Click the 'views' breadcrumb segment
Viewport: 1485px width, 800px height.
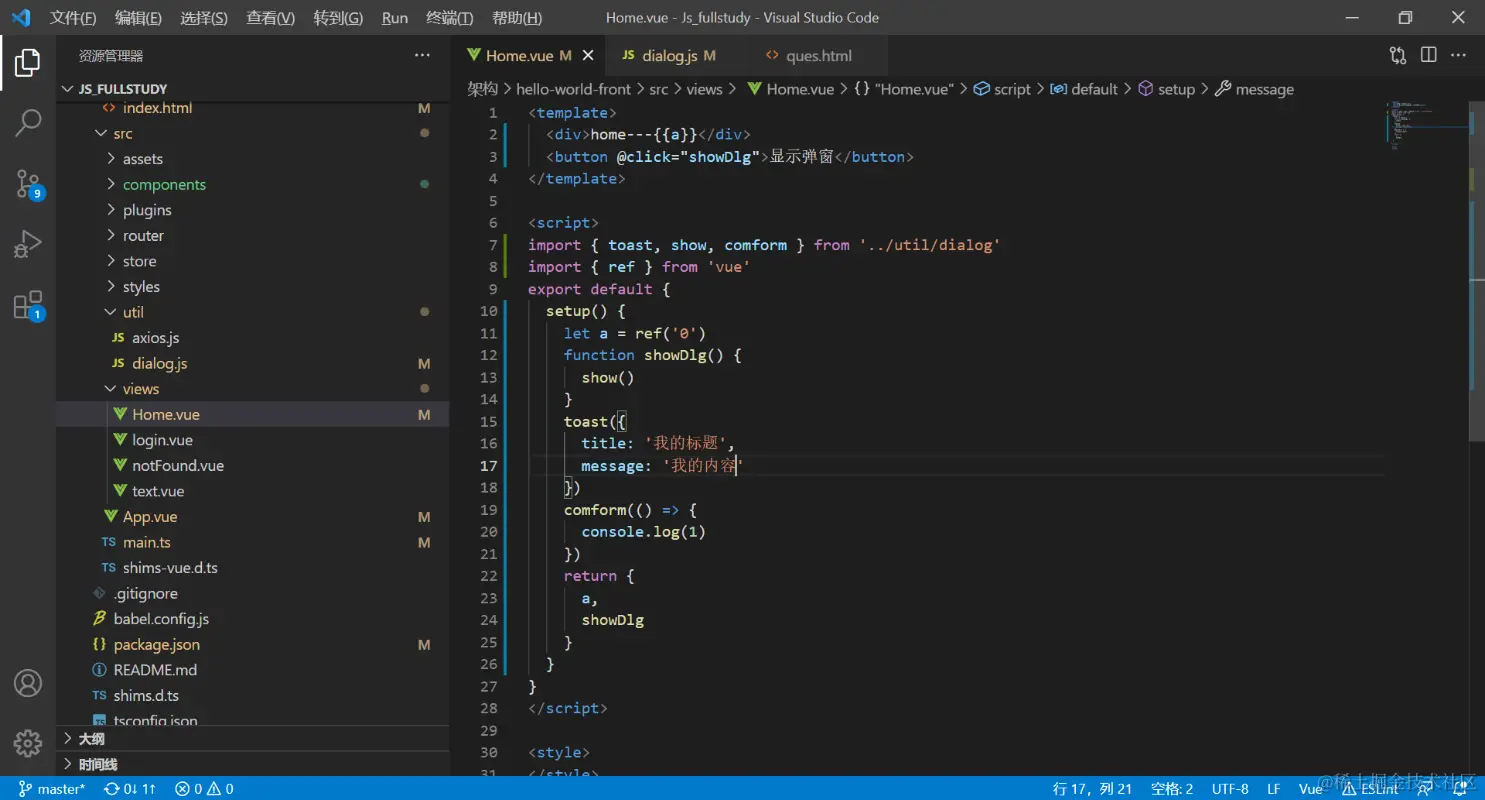[x=704, y=89]
